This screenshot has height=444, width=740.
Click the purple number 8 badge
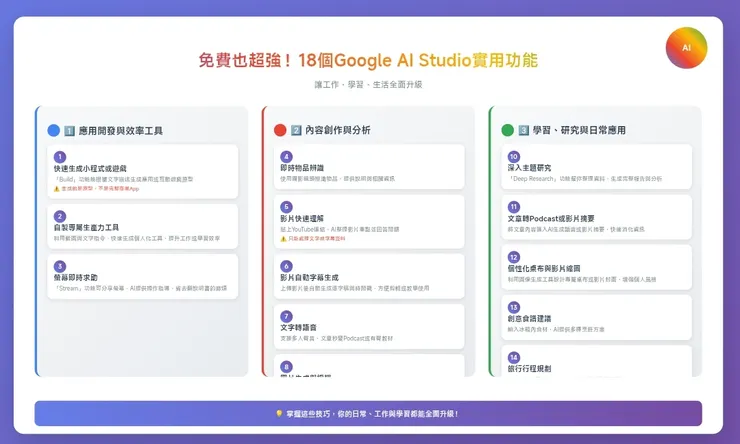(286, 367)
